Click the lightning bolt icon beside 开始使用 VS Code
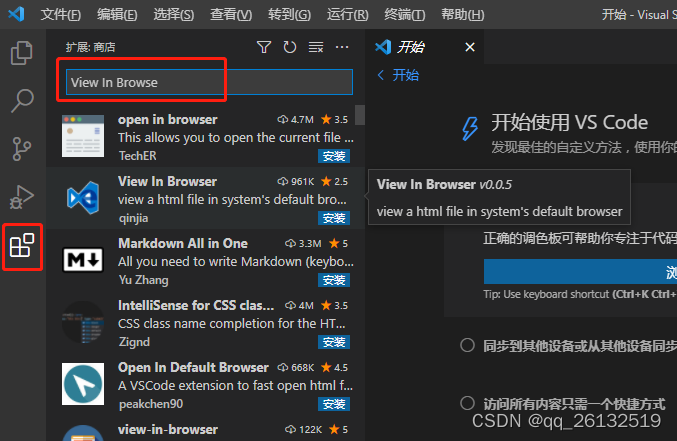The width and height of the screenshot is (677, 441). coord(470,129)
